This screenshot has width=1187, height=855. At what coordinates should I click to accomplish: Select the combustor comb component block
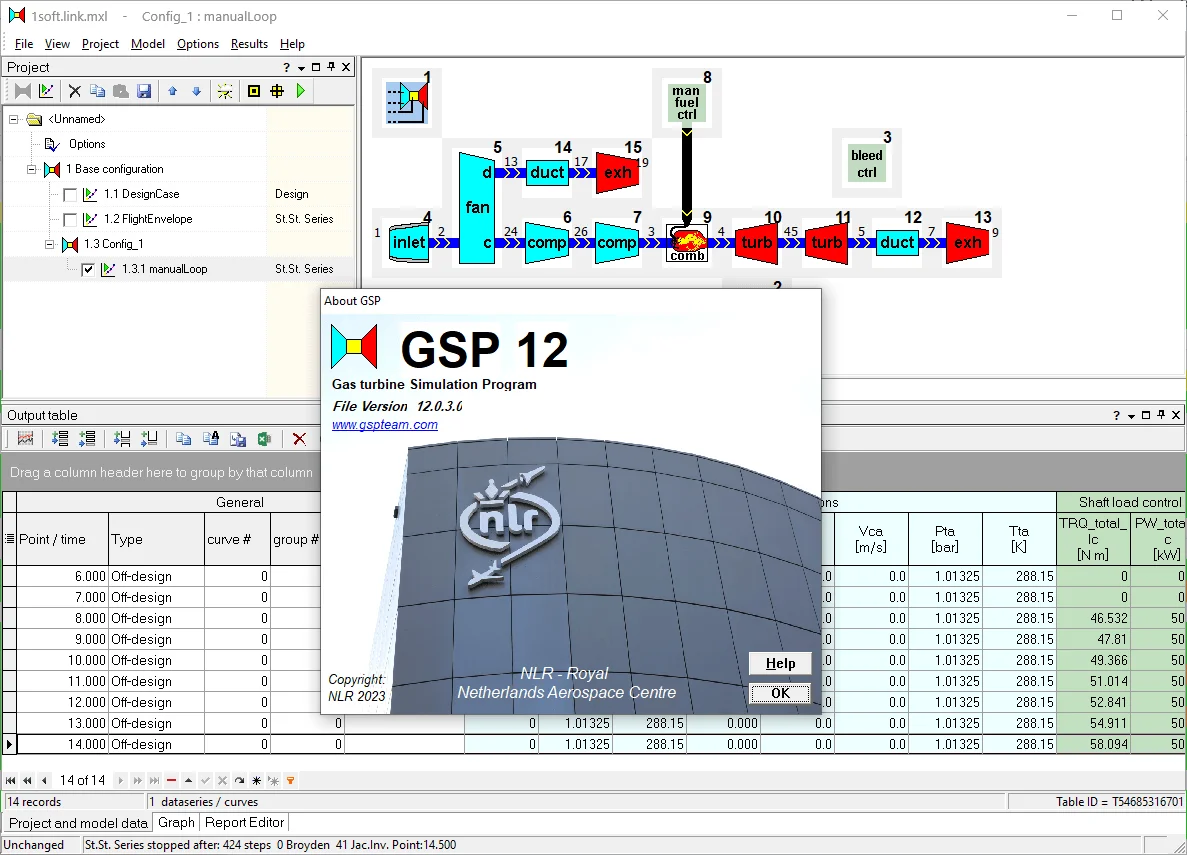pyautogui.click(x=687, y=243)
